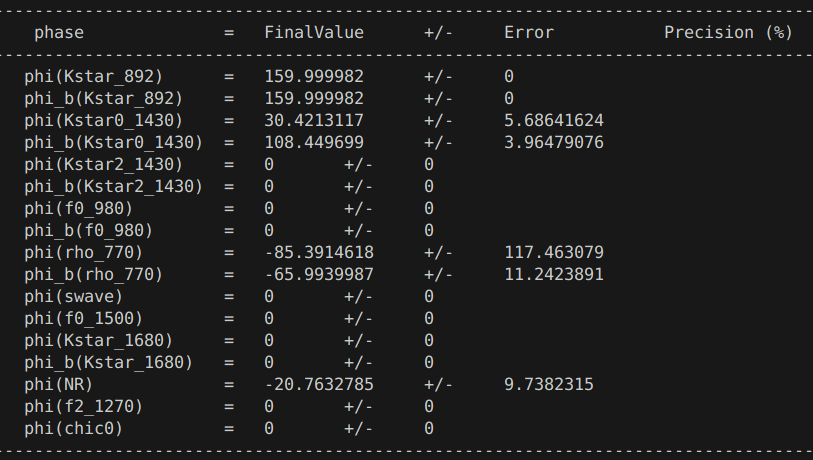This screenshot has height=460, width=813.
Task: Select the phi(Kstar_1680) label
Action: click(99, 340)
